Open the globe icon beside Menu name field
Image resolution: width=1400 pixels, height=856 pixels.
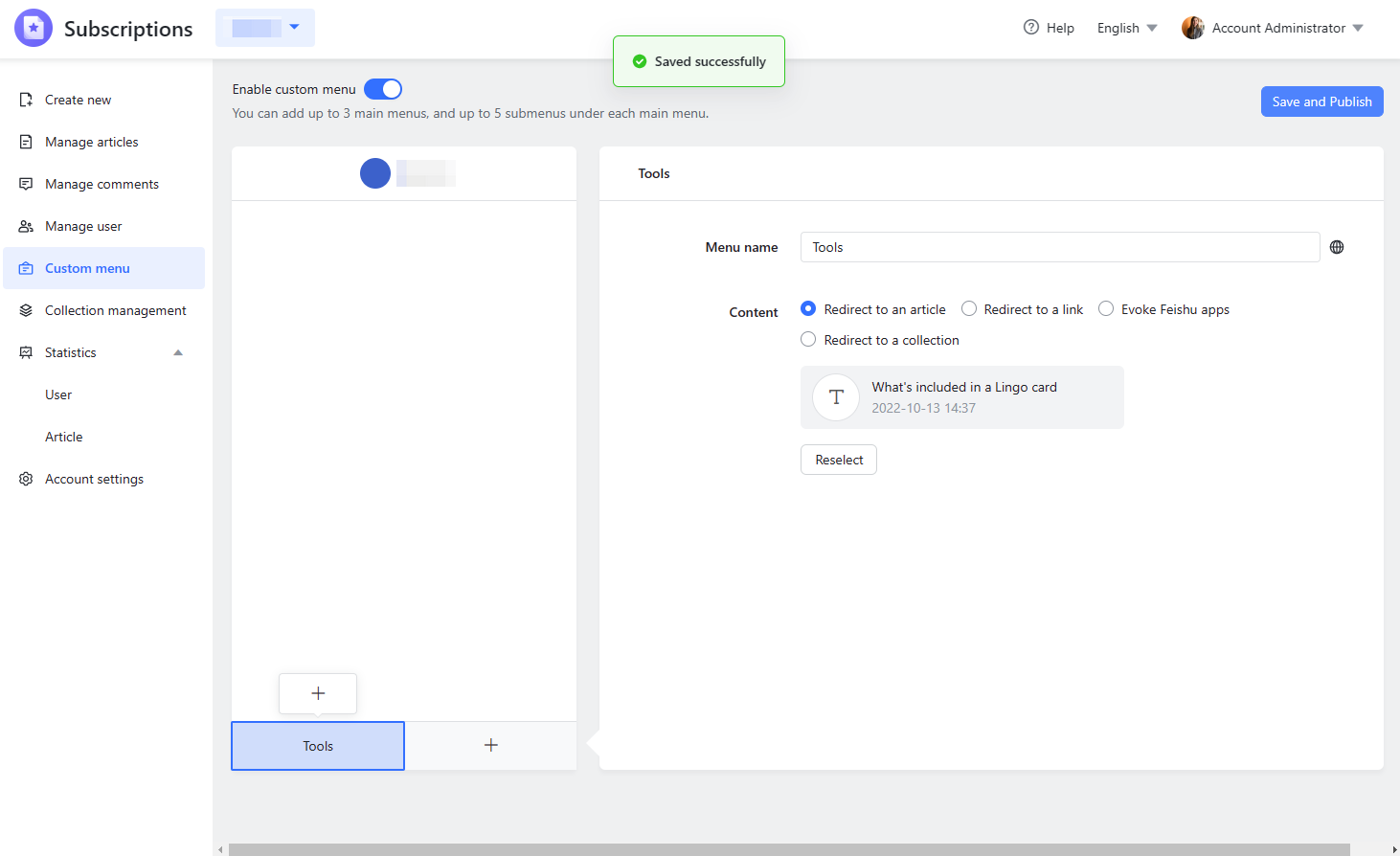pos(1337,247)
